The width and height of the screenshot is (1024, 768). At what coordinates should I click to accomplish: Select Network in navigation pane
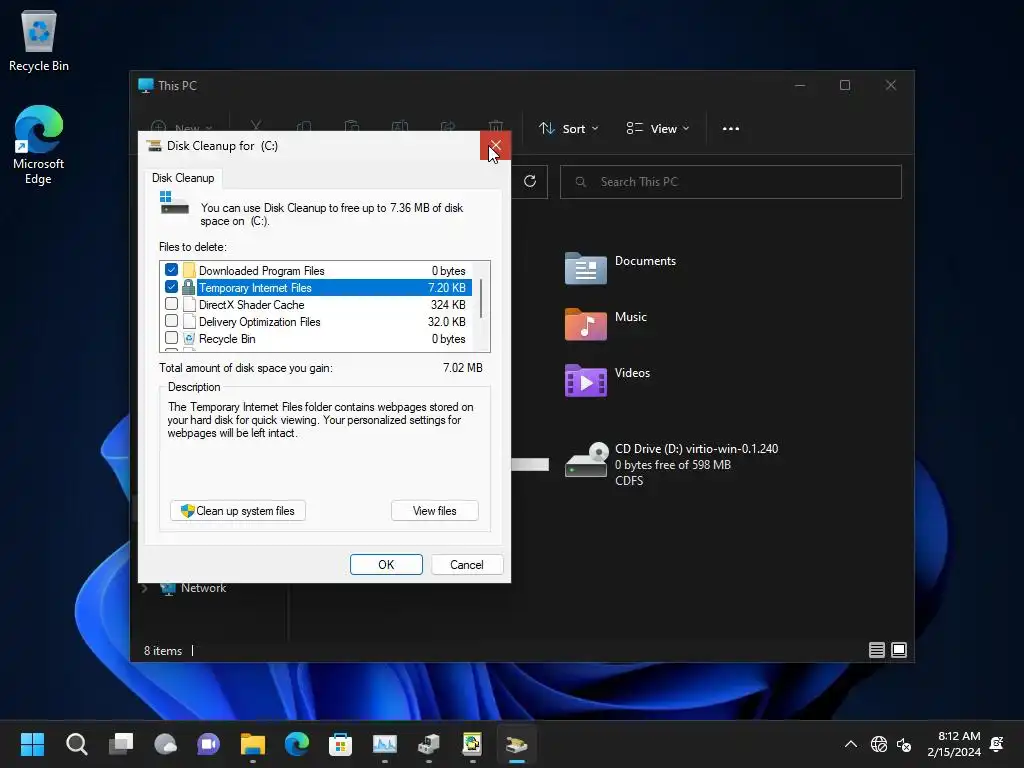(x=203, y=588)
